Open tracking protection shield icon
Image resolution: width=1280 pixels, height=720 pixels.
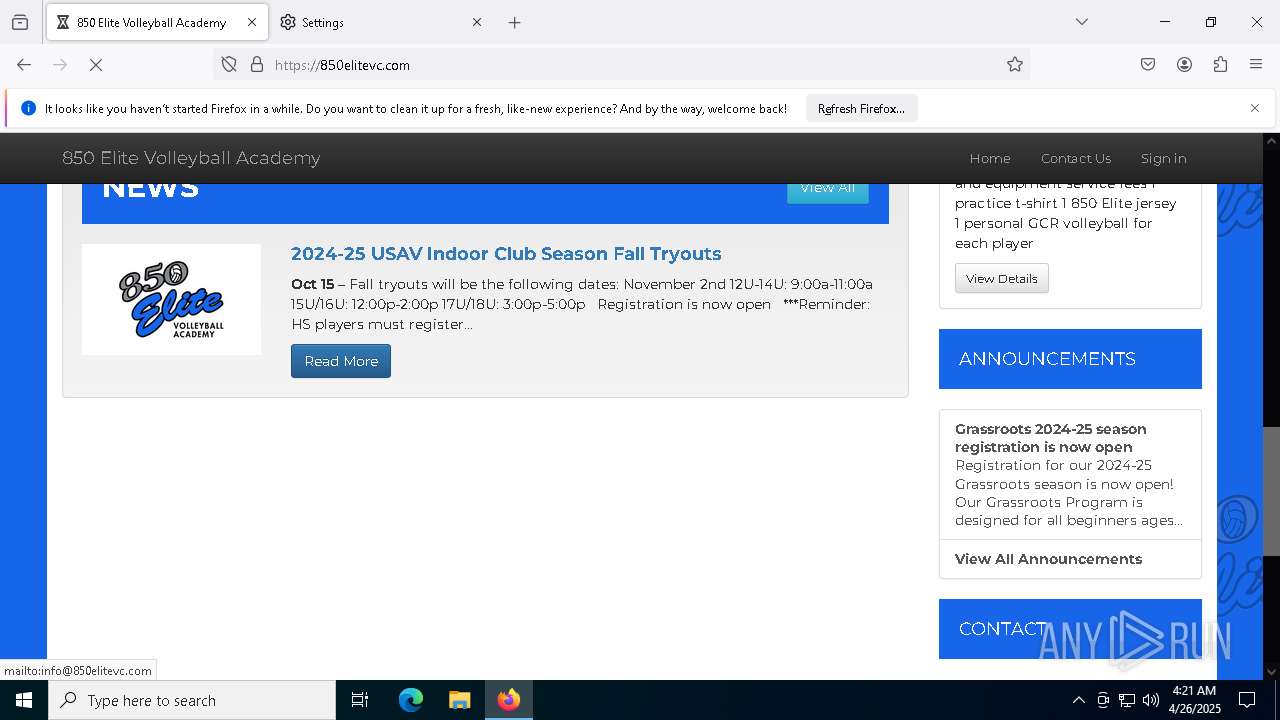pyautogui.click(x=229, y=65)
